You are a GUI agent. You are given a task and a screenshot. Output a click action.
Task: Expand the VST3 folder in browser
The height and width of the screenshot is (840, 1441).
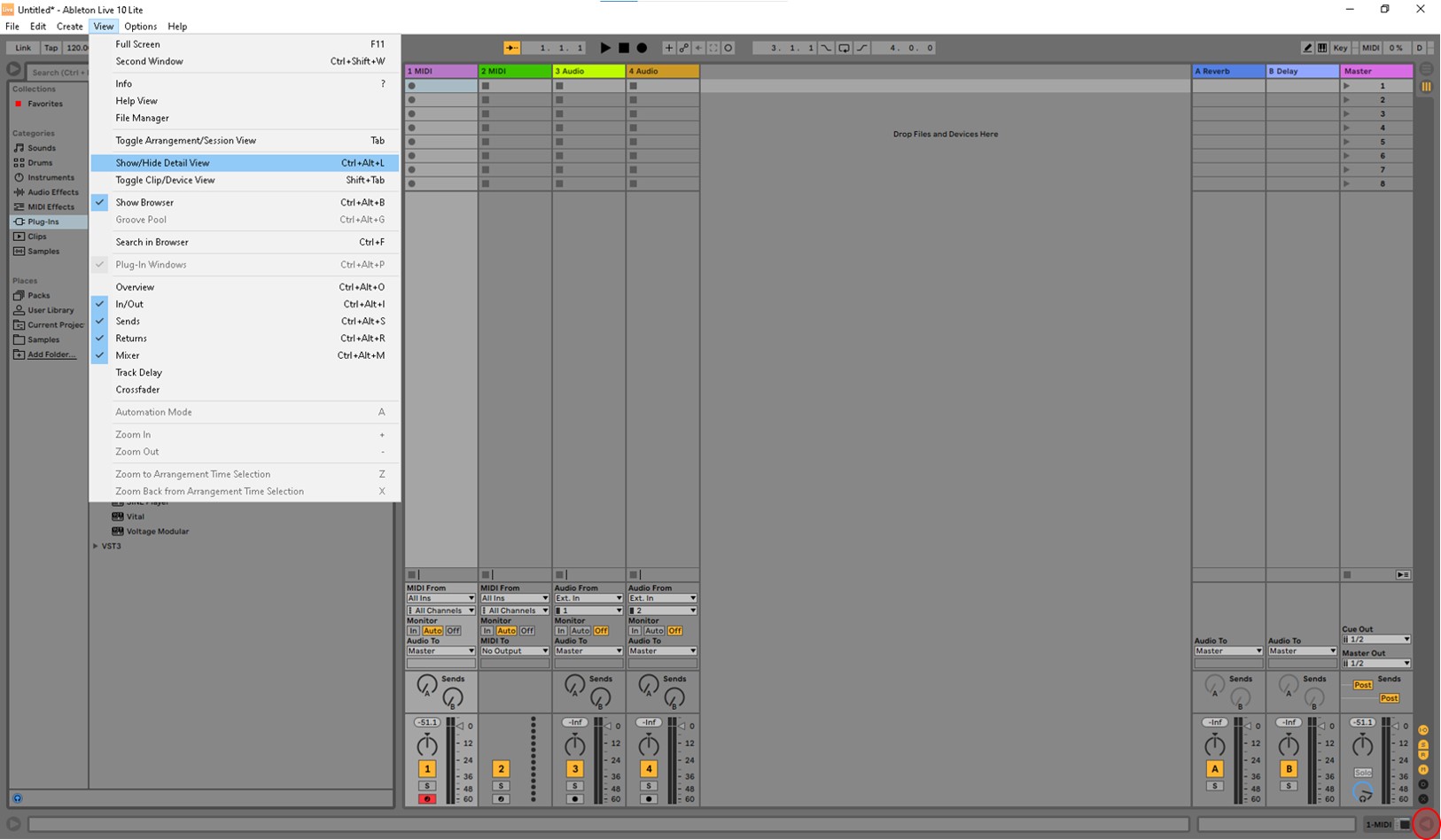96,547
